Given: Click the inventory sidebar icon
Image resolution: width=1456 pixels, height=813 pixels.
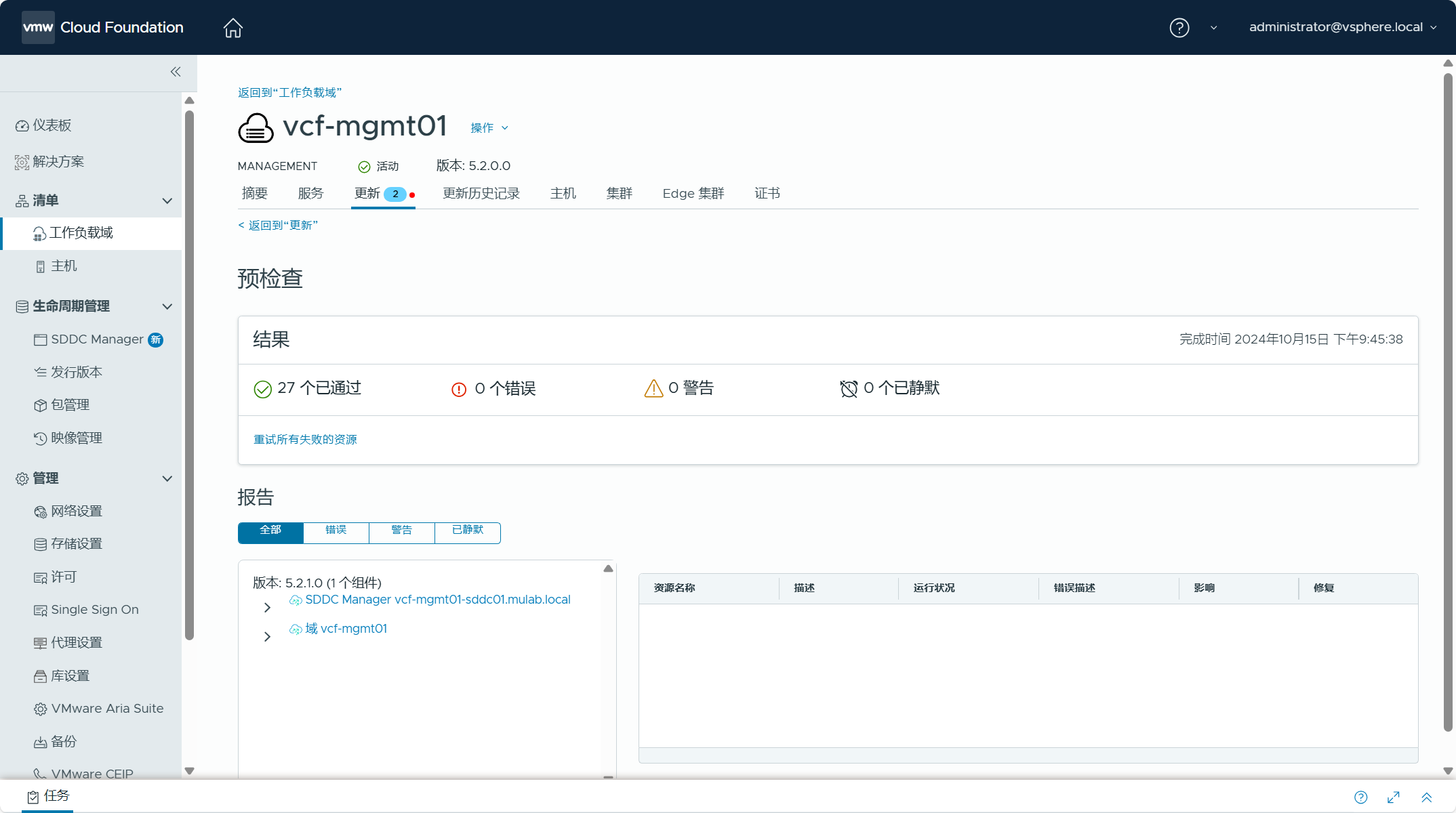Looking at the screenshot, I should (x=21, y=200).
